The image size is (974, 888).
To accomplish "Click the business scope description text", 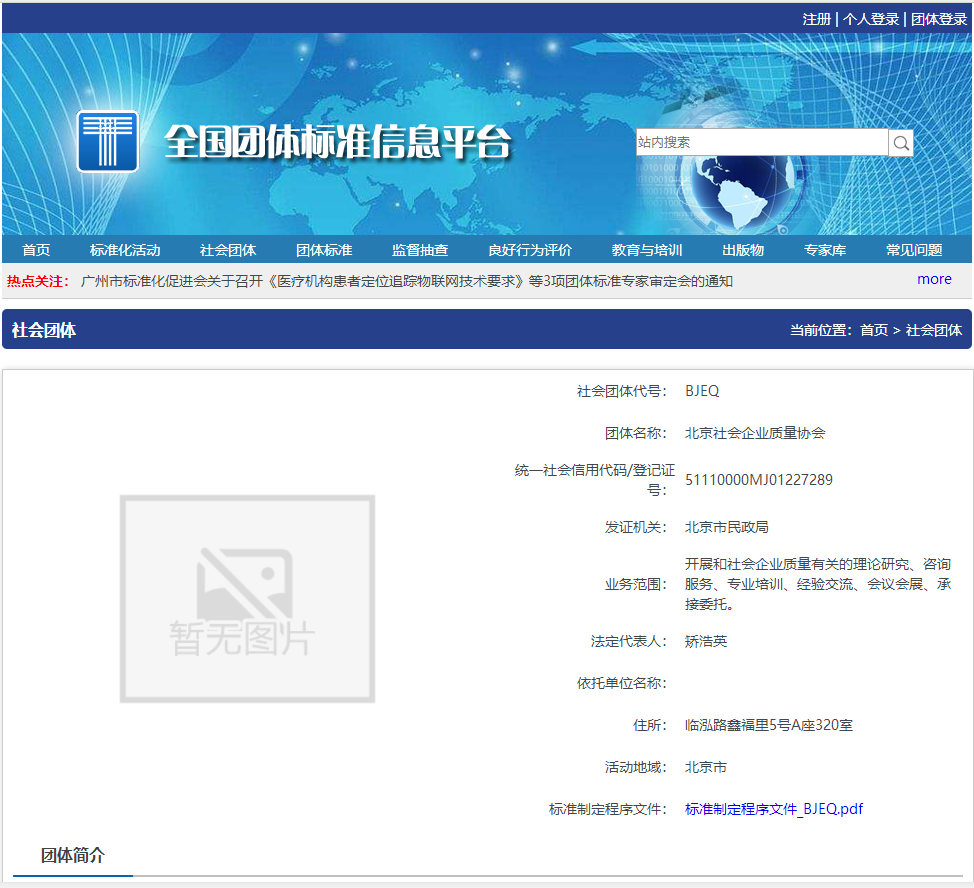I will click(x=818, y=584).
